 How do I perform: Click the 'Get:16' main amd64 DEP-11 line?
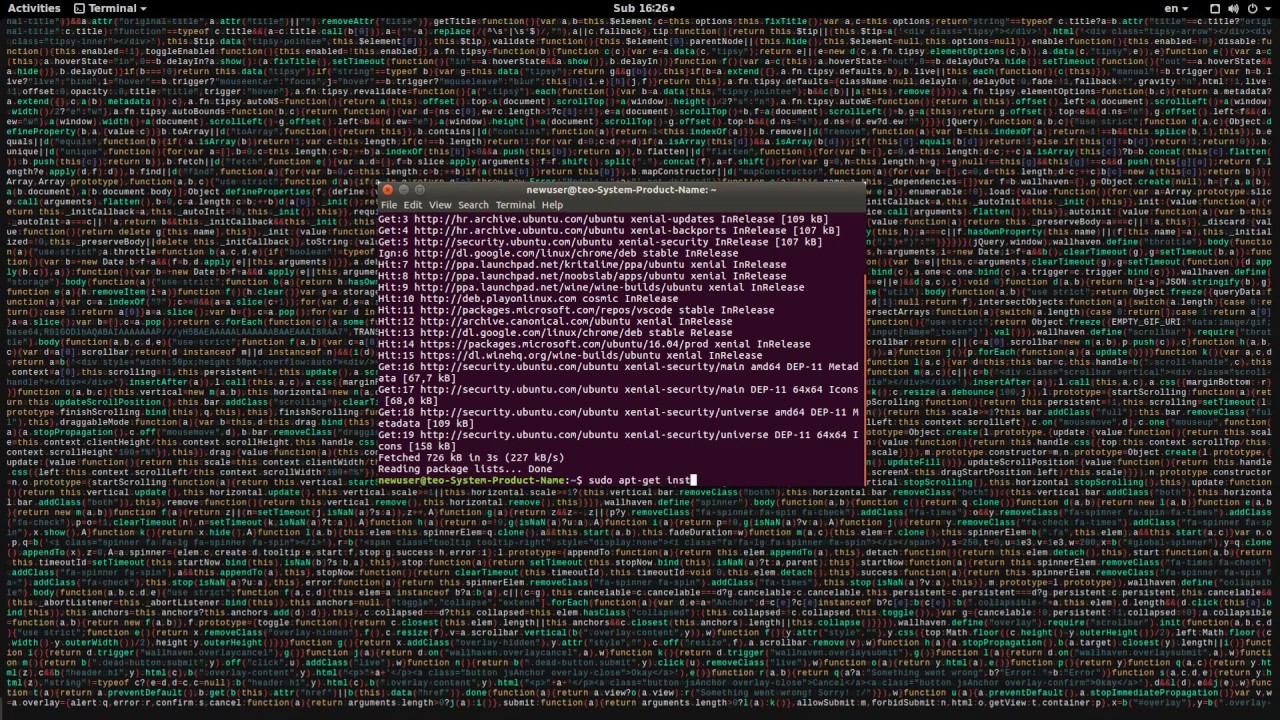pyautogui.click(x=618, y=372)
